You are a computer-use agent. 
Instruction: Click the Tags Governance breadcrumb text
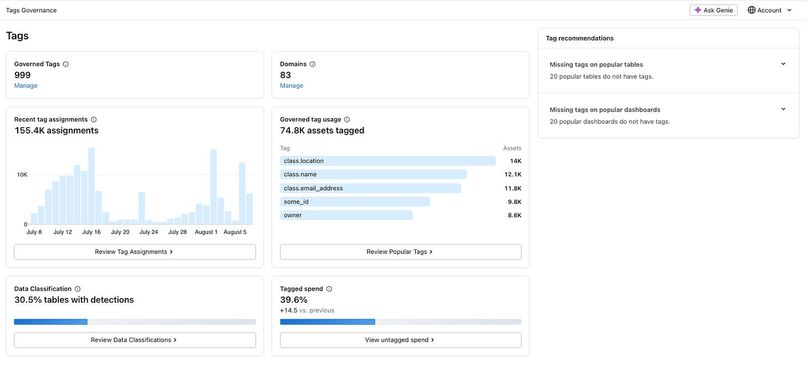click(31, 10)
